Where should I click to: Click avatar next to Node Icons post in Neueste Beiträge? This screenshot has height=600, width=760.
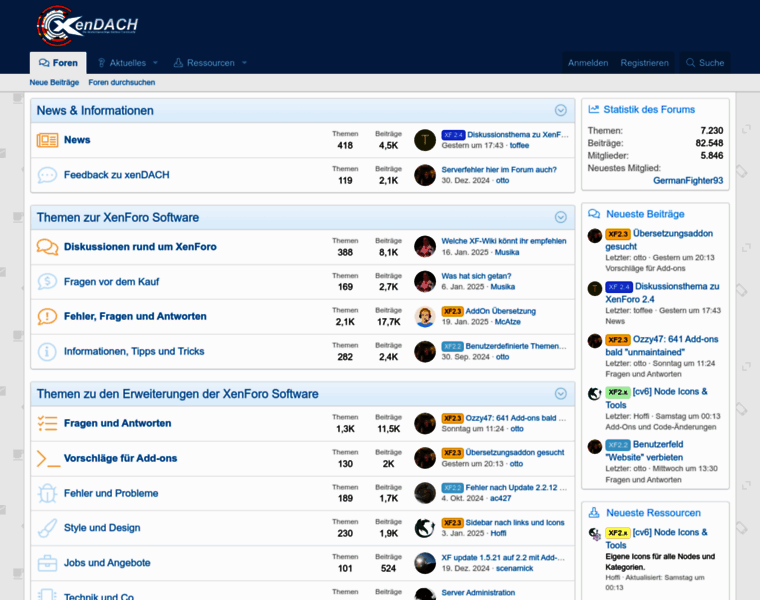[x=595, y=394]
